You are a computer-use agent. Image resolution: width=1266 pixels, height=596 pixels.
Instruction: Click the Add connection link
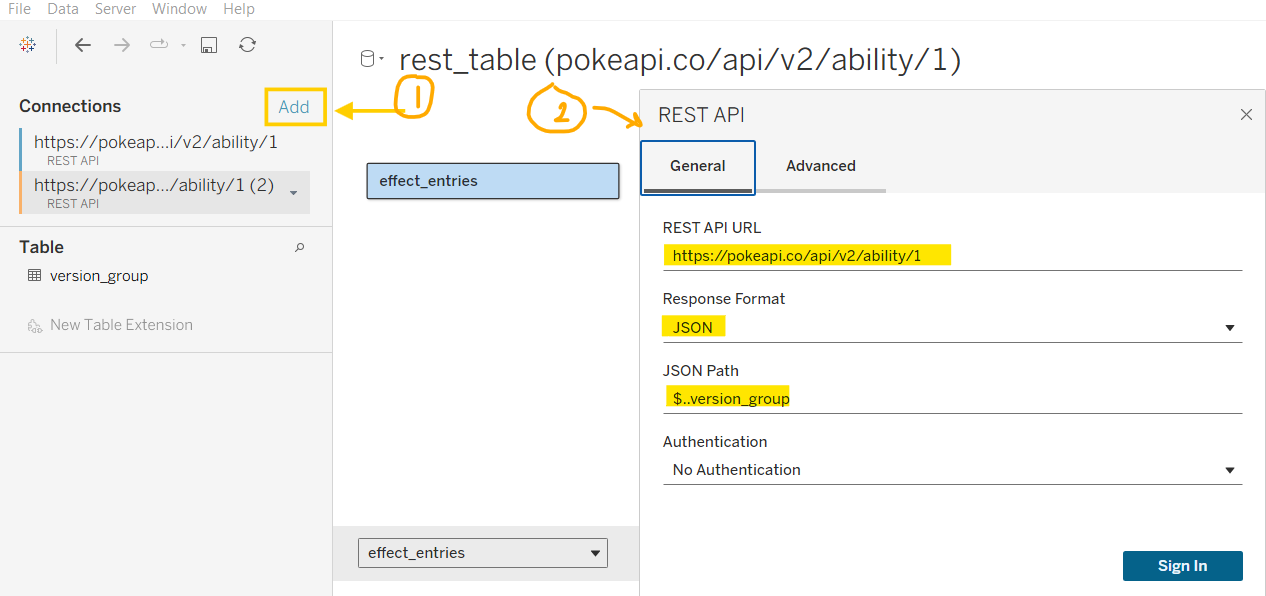click(294, 107)
